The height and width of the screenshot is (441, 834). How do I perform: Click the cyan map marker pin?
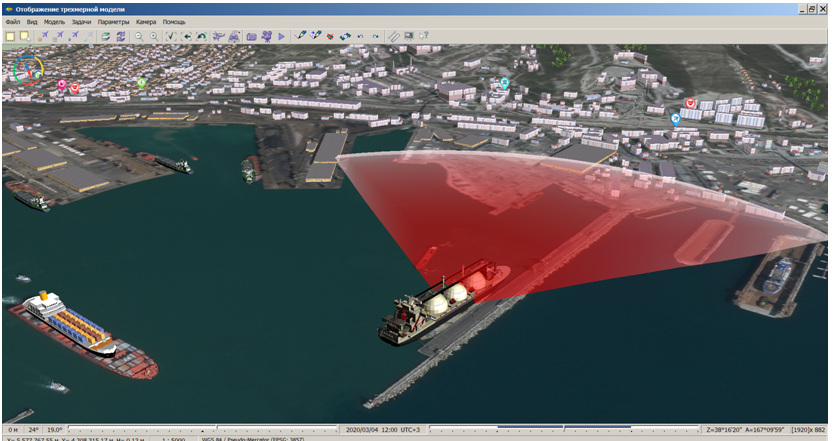[x=505, y=83]
